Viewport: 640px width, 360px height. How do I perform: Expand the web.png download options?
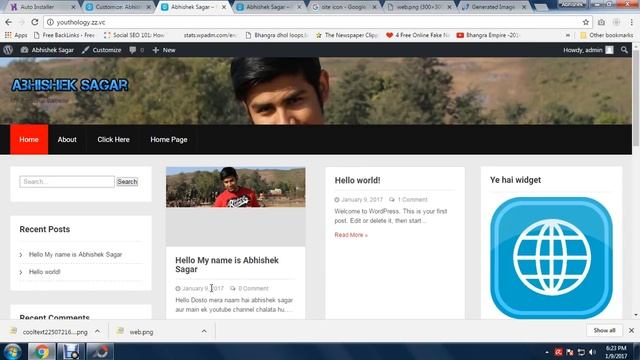[x=204, y=331]
